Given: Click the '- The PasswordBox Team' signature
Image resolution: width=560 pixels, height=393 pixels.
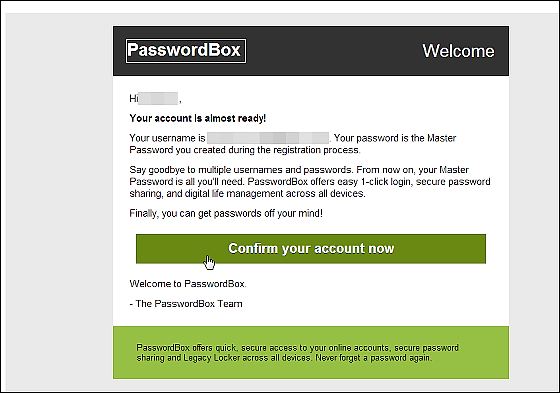Looking at the screenshot, I should 186,304.
